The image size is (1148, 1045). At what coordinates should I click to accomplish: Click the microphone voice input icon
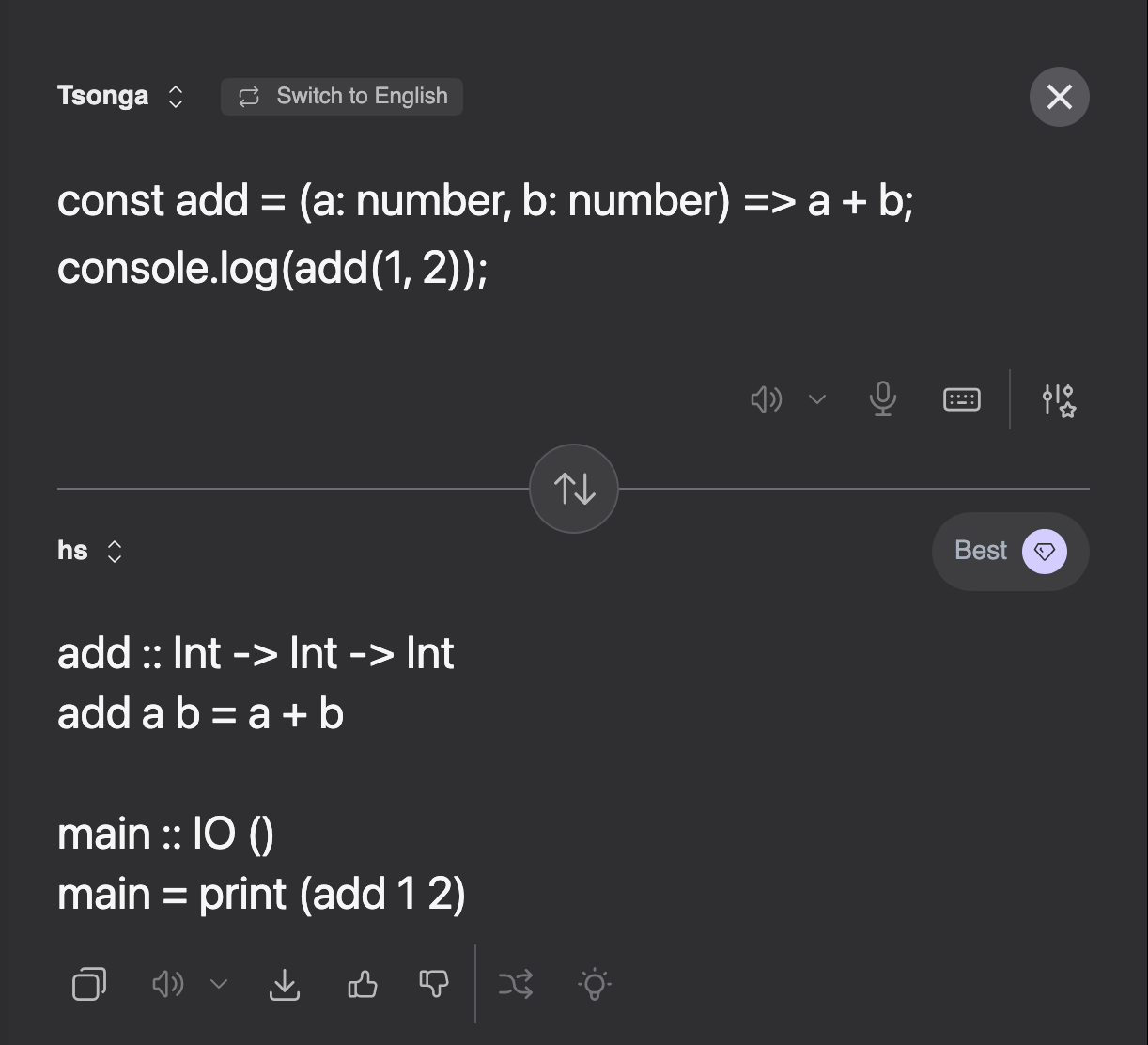tap(882, 399)
